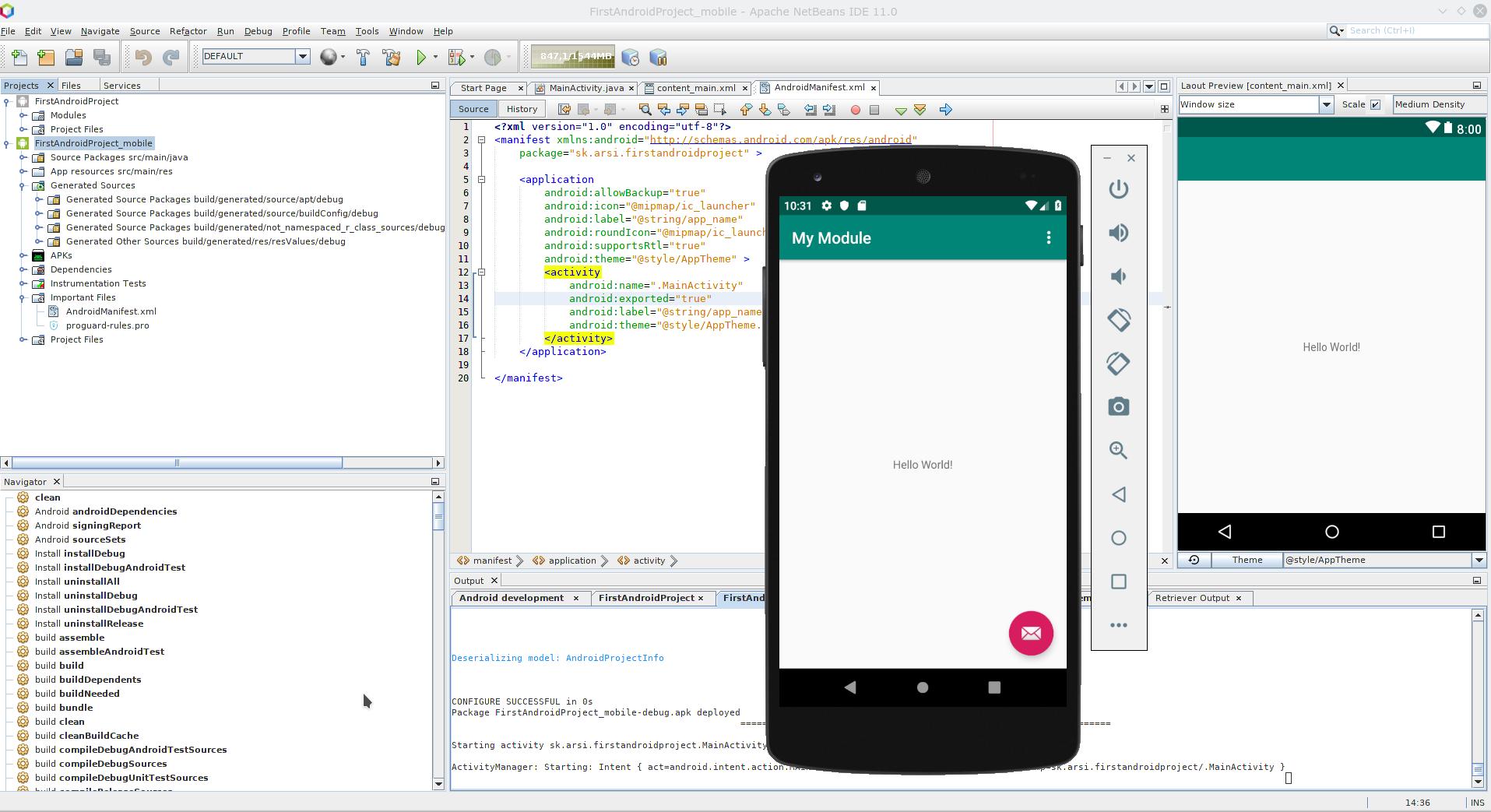The image size is (1491, 812).
Task: Raise emulator volume with volume up icon
Action: point(1119,233)
